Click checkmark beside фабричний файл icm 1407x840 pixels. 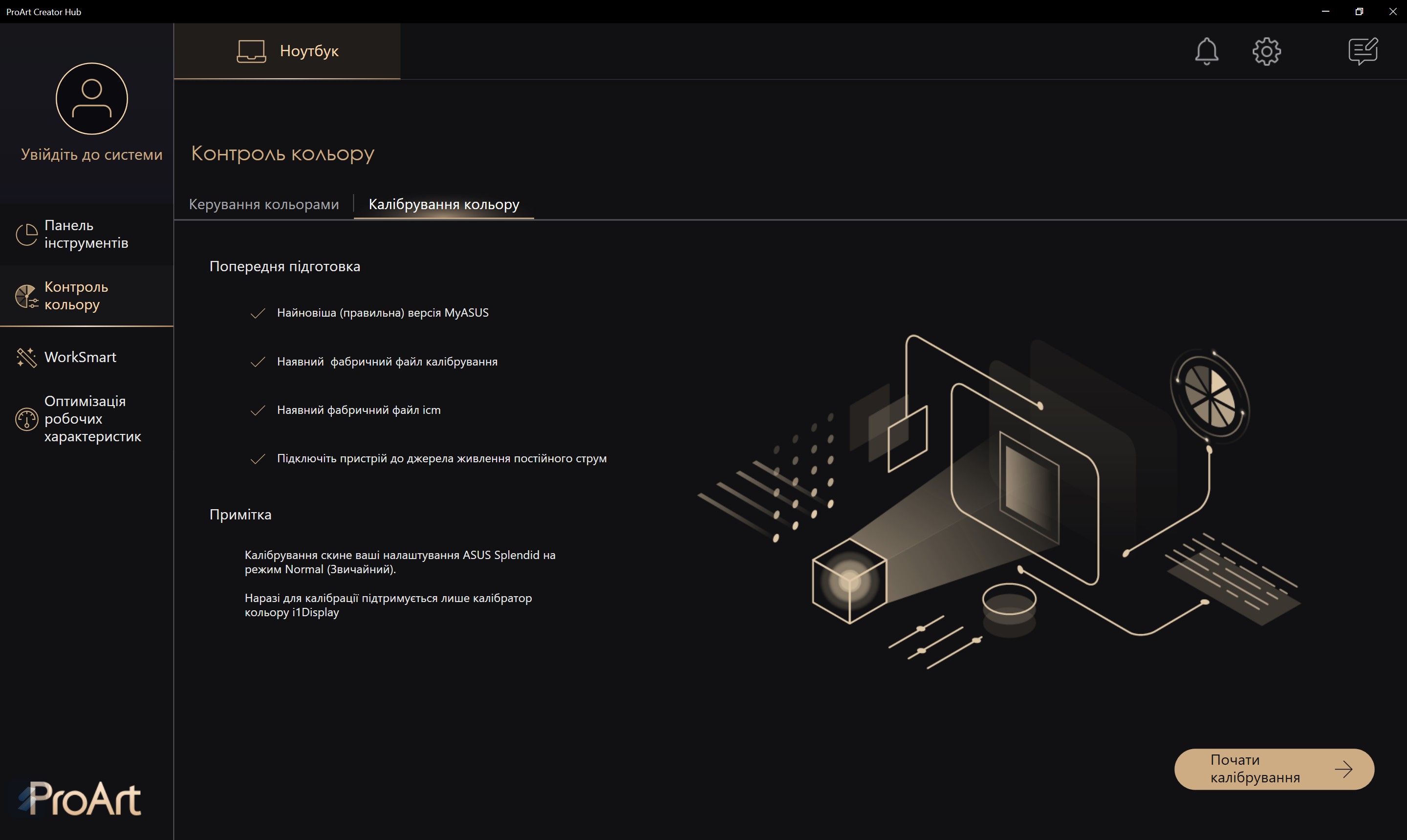(x=258, y=410)
